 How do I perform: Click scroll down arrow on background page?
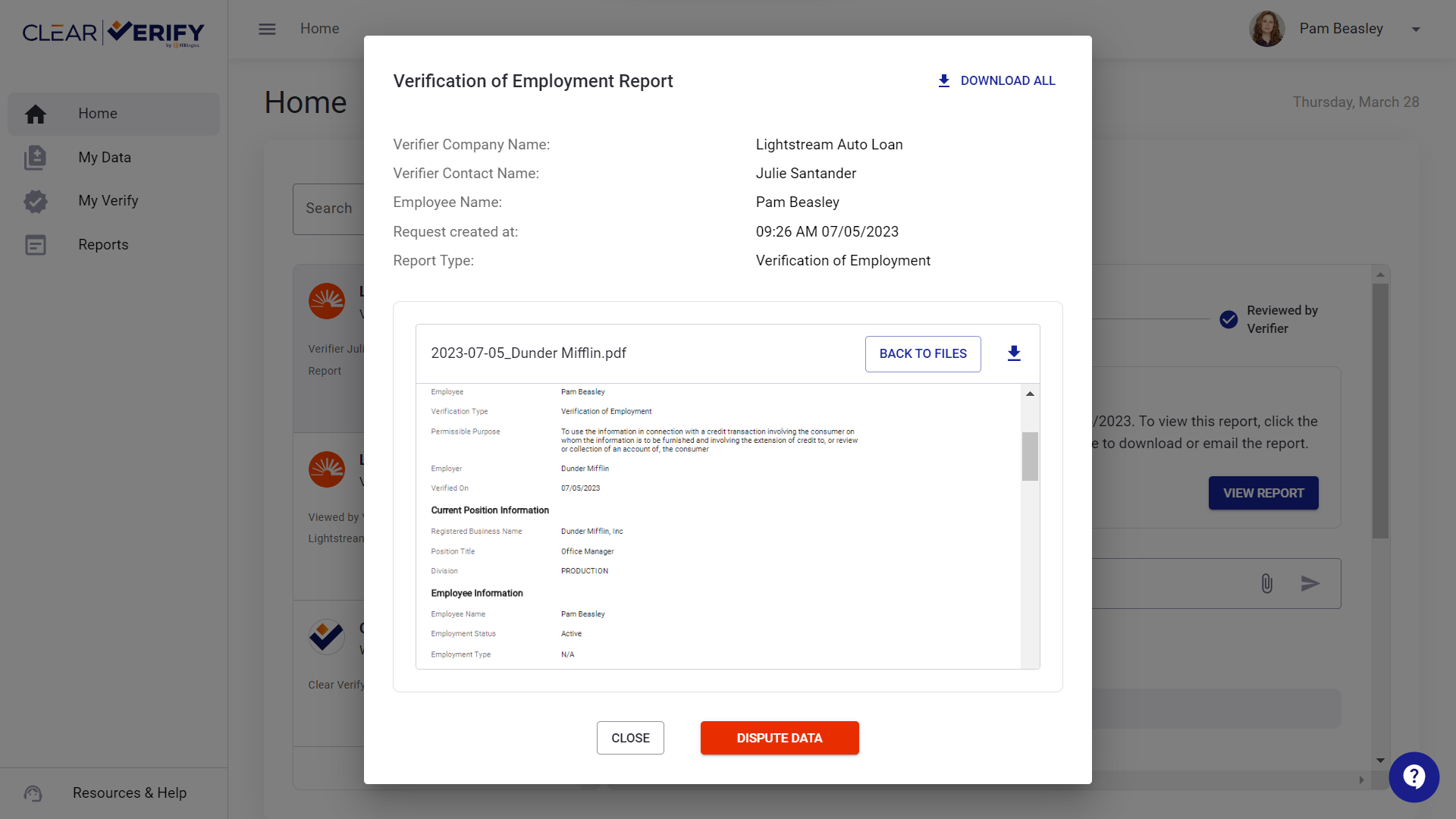pos(1380,761)
